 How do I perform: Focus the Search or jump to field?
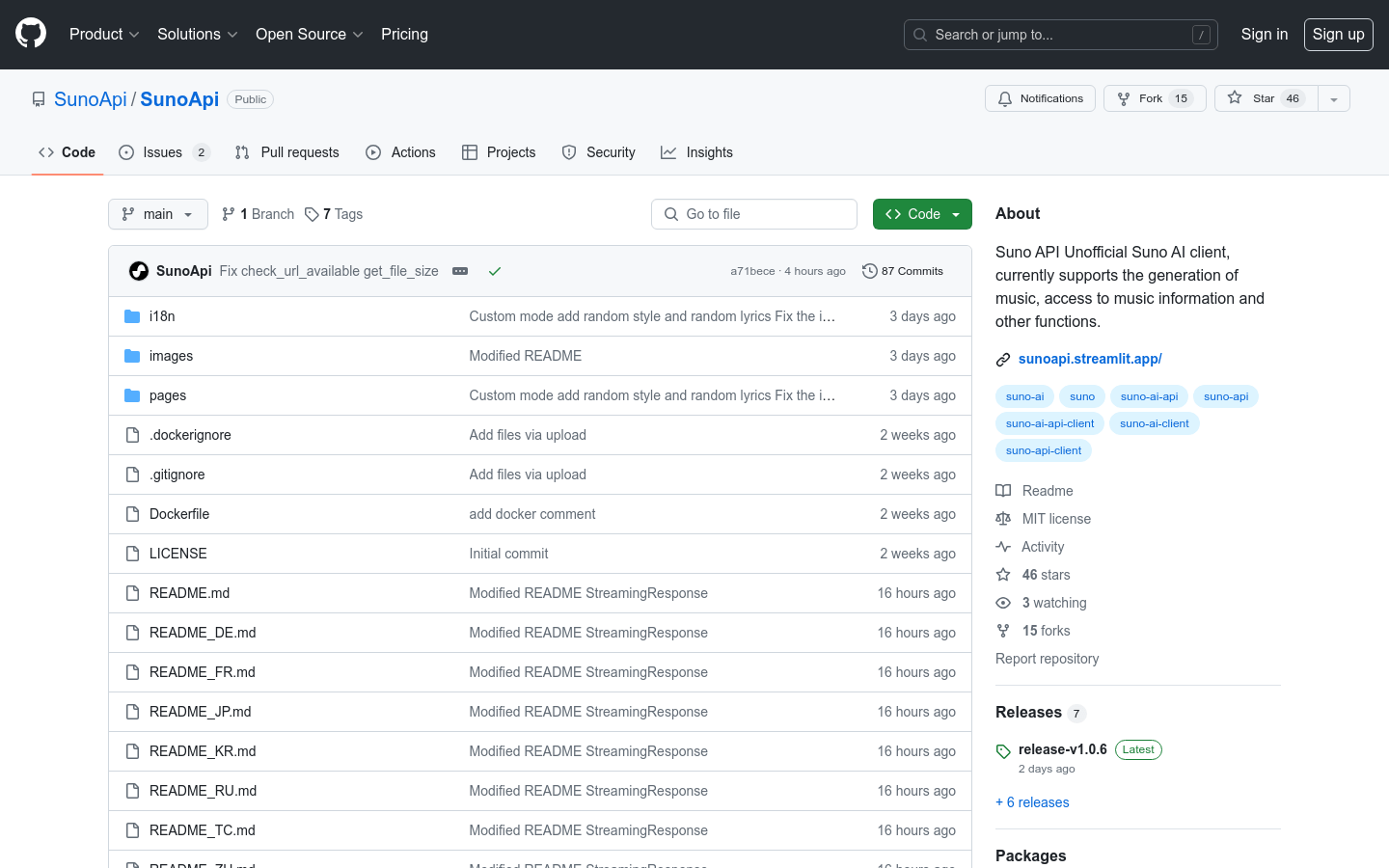pyautogui.click(x=1061, y=35)
